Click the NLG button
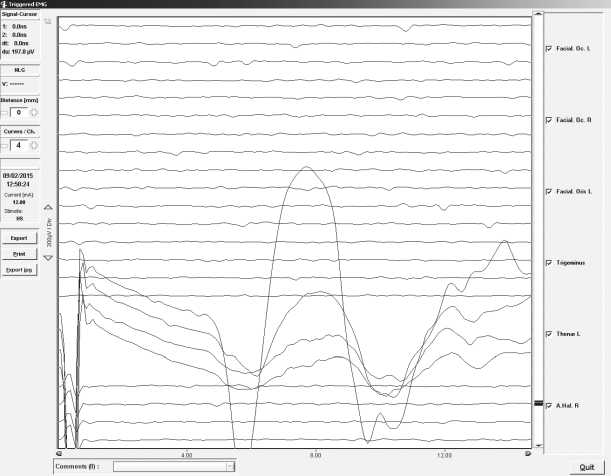Viewport: 611px width, 476px height. point(19,70)
